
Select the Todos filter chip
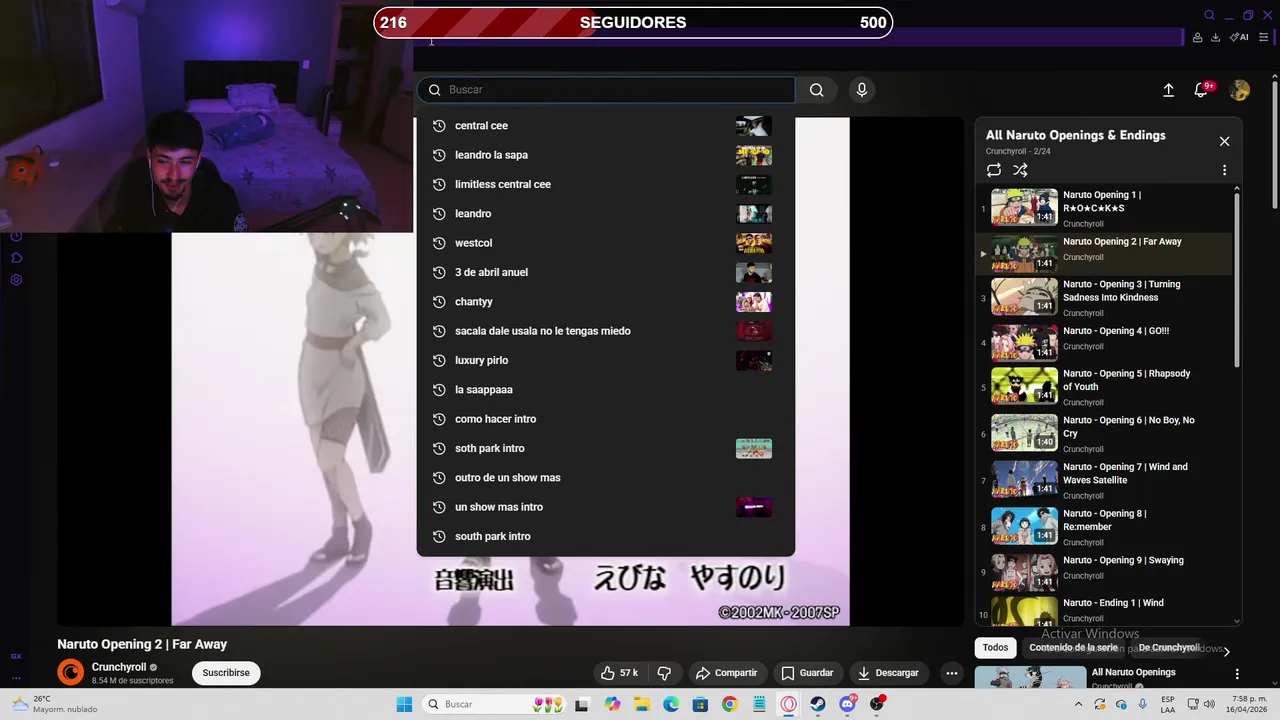(995, 648)
